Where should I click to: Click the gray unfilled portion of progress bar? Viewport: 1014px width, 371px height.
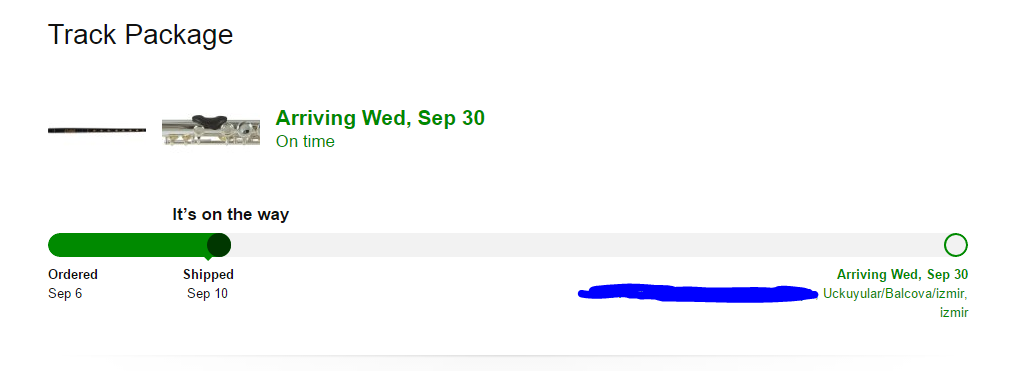click(587, 245)
